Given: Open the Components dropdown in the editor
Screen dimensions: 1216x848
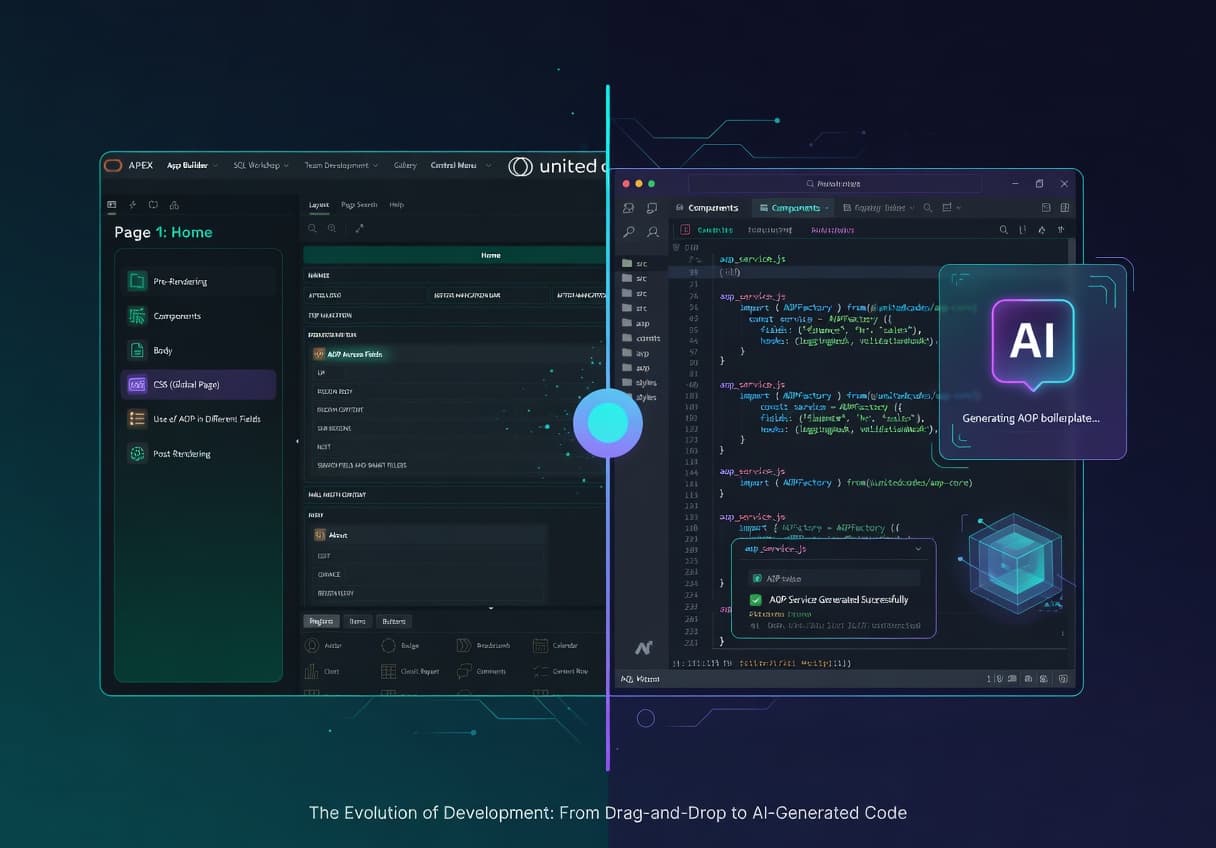Looking at the screenshot, I should pyautogui.click(x=793, y=207).
